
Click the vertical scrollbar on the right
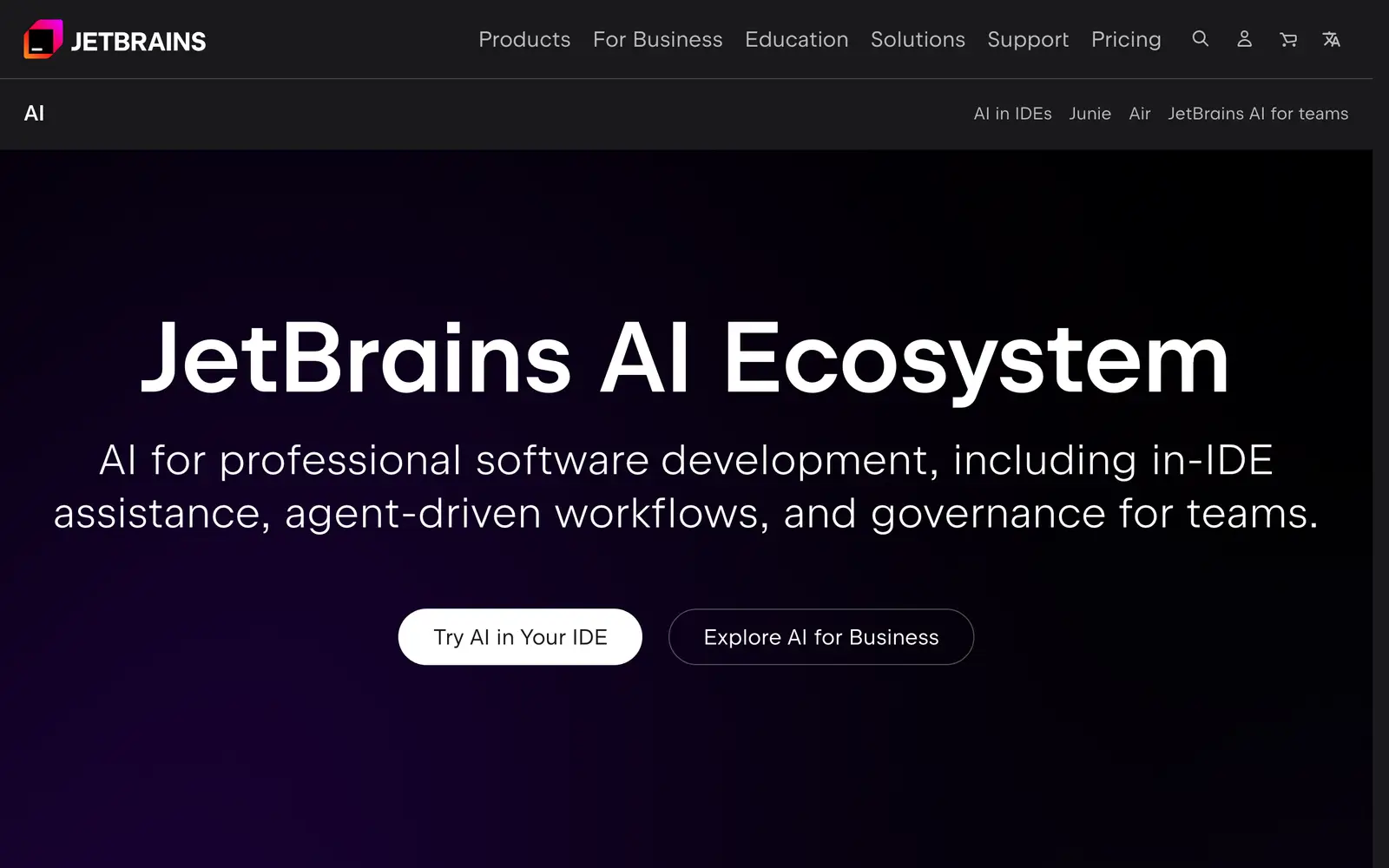click(x=1380, y=434)
